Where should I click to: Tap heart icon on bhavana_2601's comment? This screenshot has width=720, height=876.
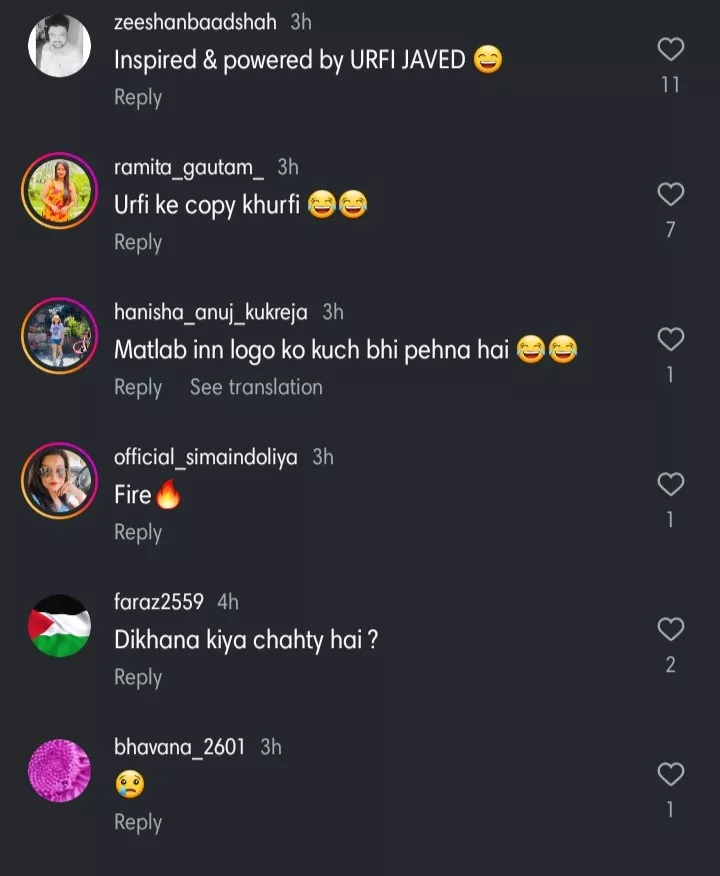[x=671, y=774]
